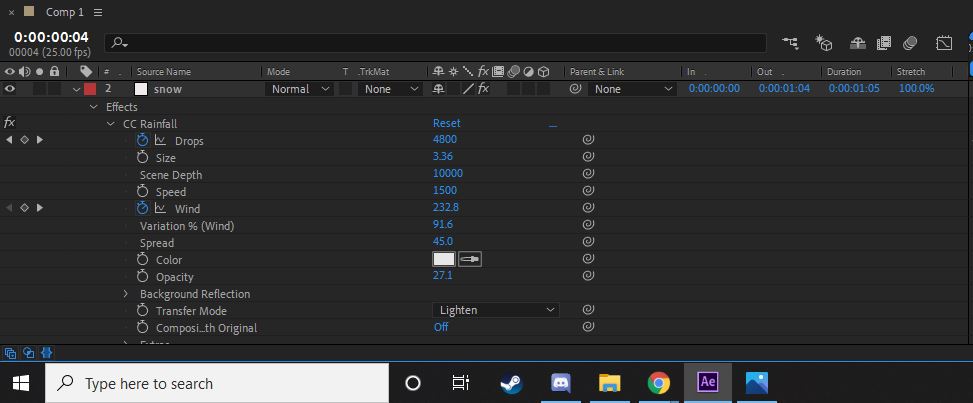
Task: Open the Normal blending mode dropdown
Action: tap(299, 89)
